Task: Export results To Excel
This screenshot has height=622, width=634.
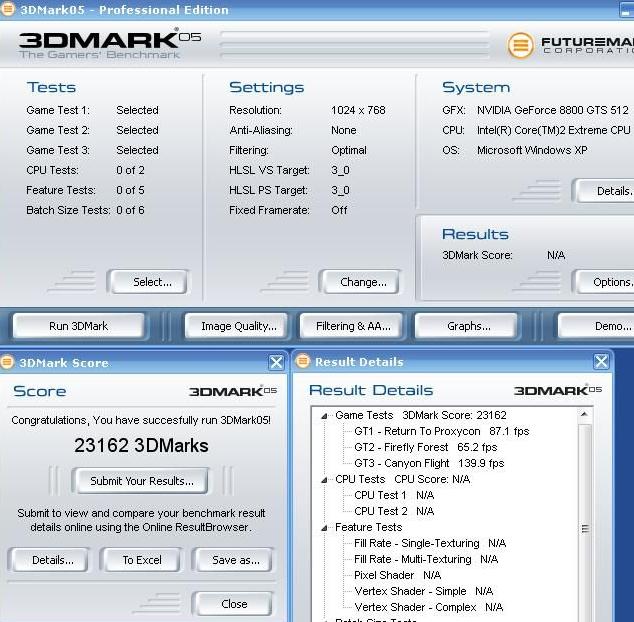Action: click(141, 560)
